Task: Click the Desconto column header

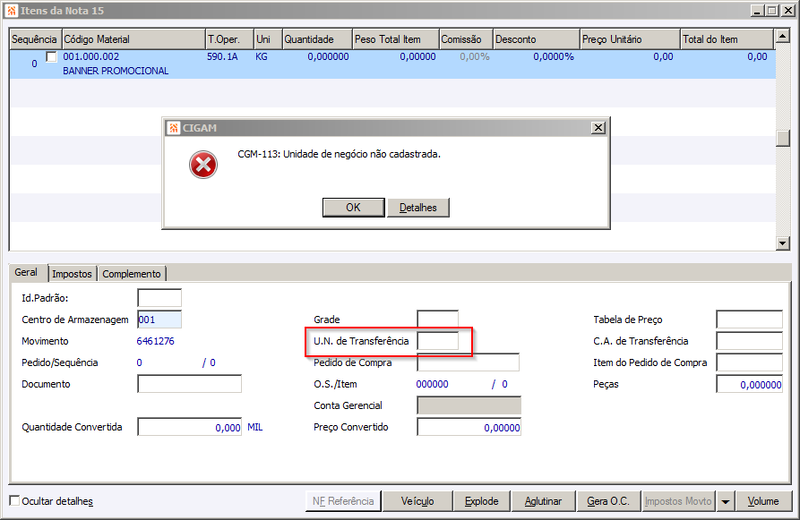Action: point(537,39)
